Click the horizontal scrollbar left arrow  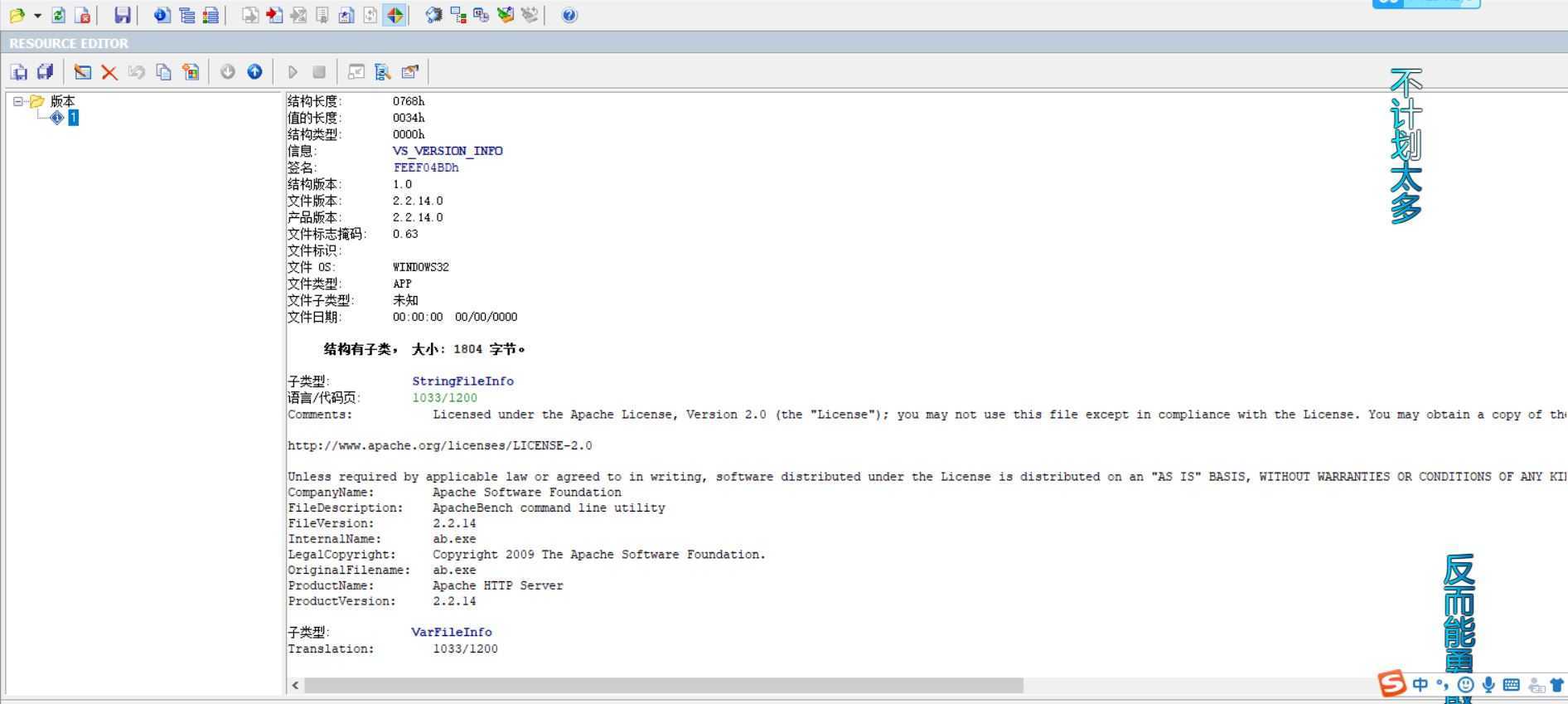pos(295,686)
